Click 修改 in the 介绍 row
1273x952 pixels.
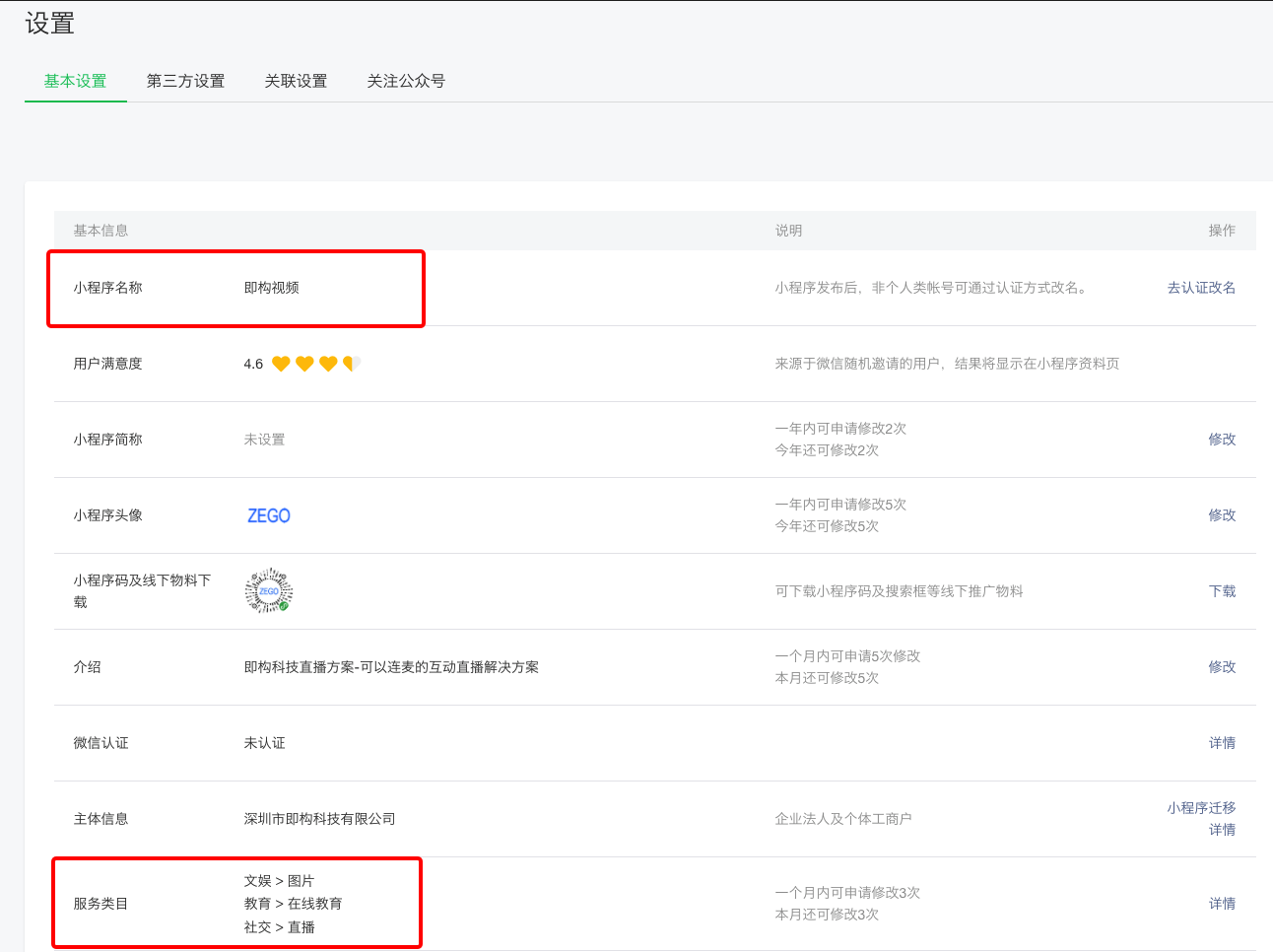(1222, 667)
